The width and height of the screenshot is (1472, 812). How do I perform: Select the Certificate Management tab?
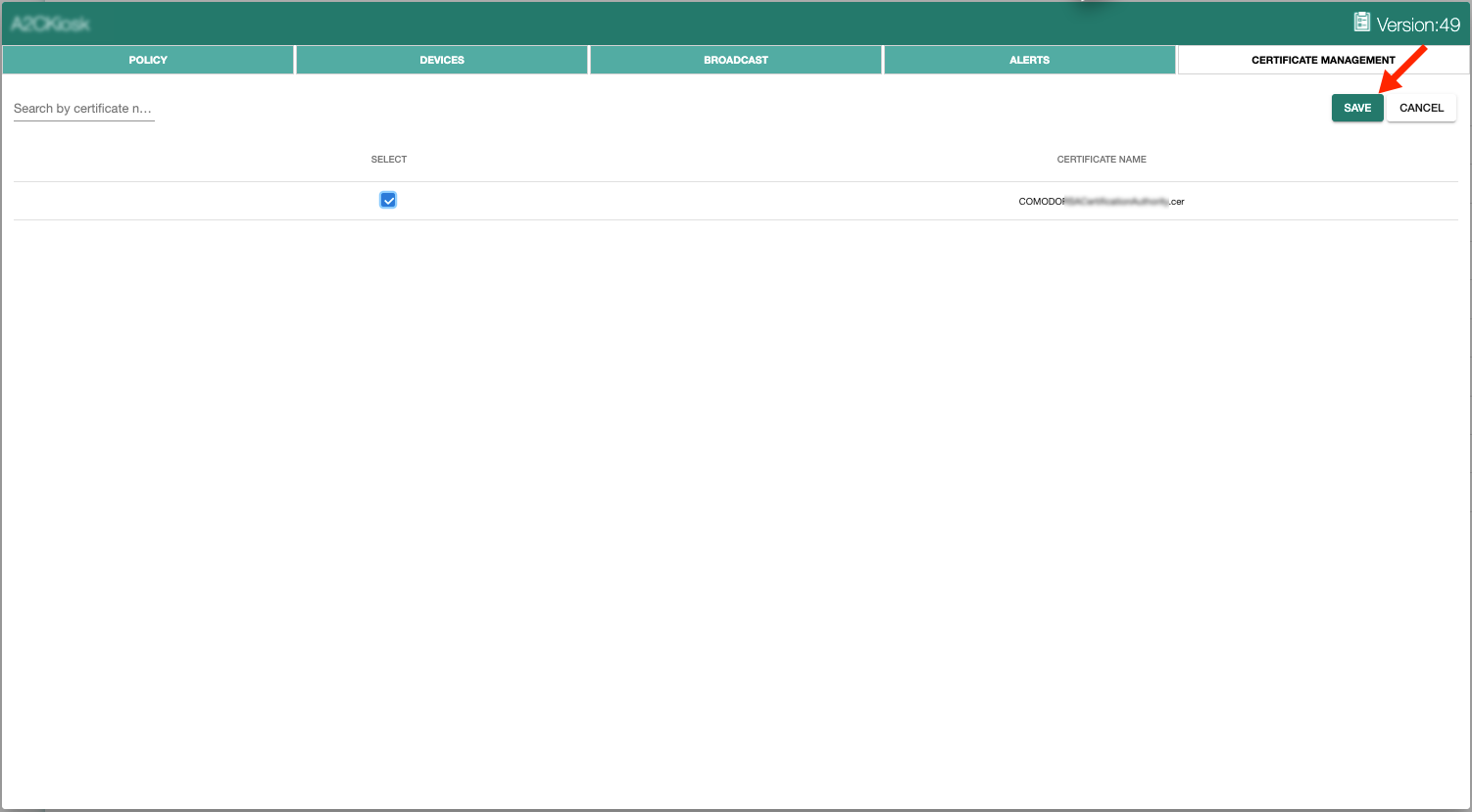pyautogui.click(x=1323, y=60)
